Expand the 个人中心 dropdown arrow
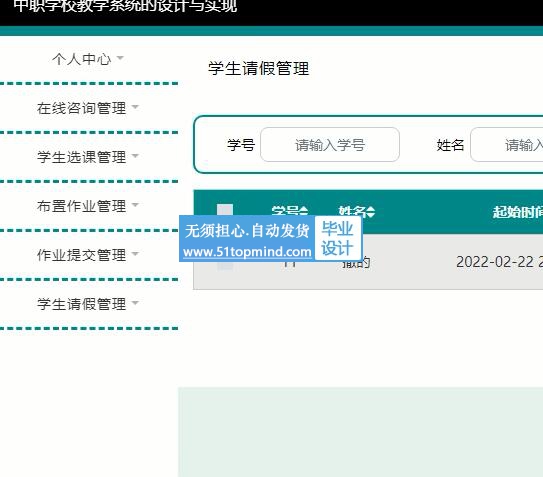The width and height of the screenshot is (543, 477). (x=120, y=58)
